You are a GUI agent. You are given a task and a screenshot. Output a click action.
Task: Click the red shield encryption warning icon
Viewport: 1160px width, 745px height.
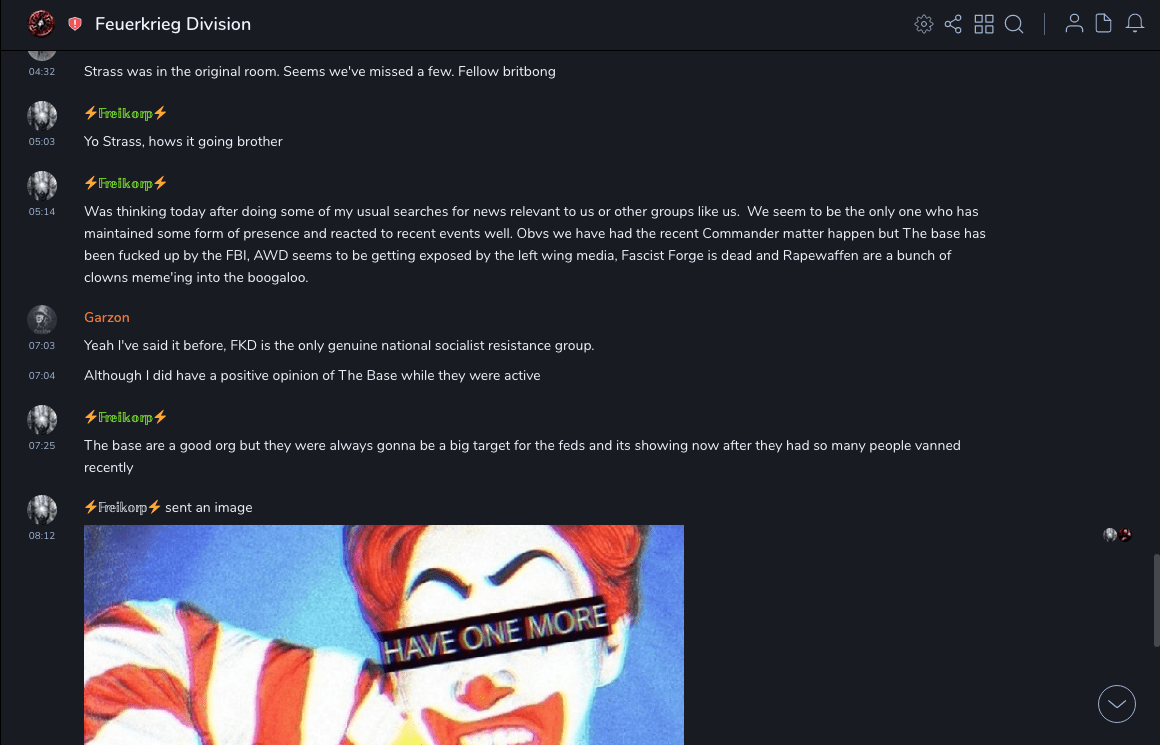pyautogui.click(x=75, y=24)
